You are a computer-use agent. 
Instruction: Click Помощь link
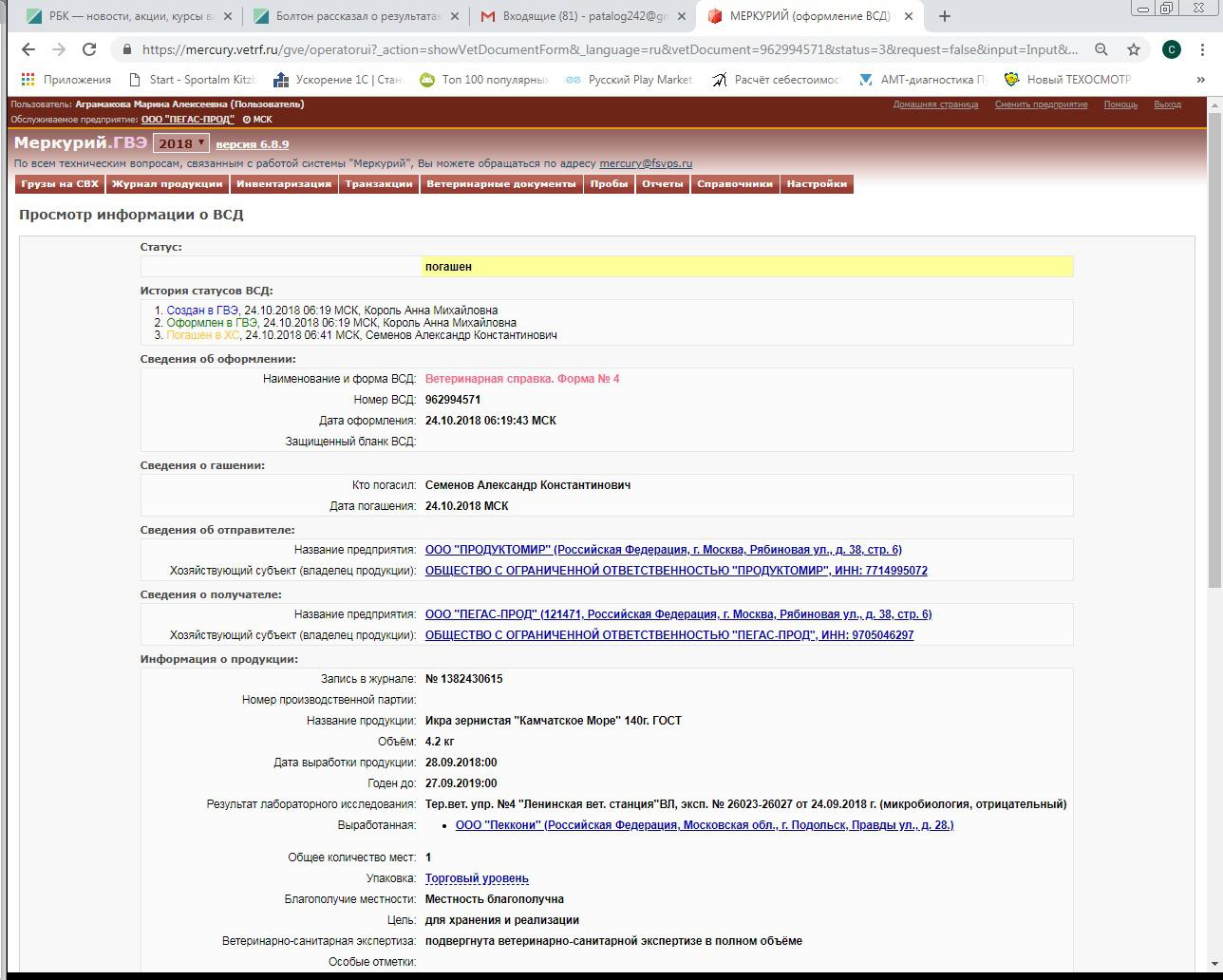1120,104
